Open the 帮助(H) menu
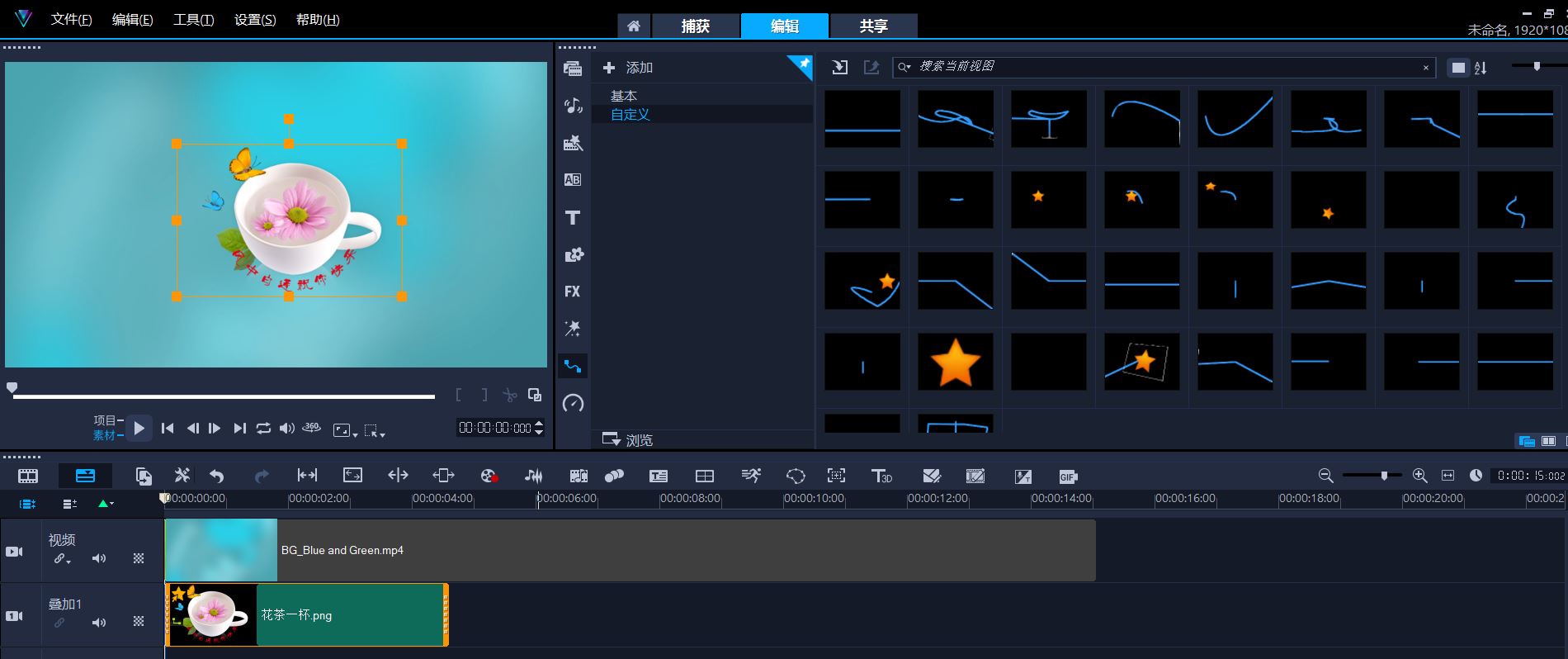 click(x=318, y=19)
